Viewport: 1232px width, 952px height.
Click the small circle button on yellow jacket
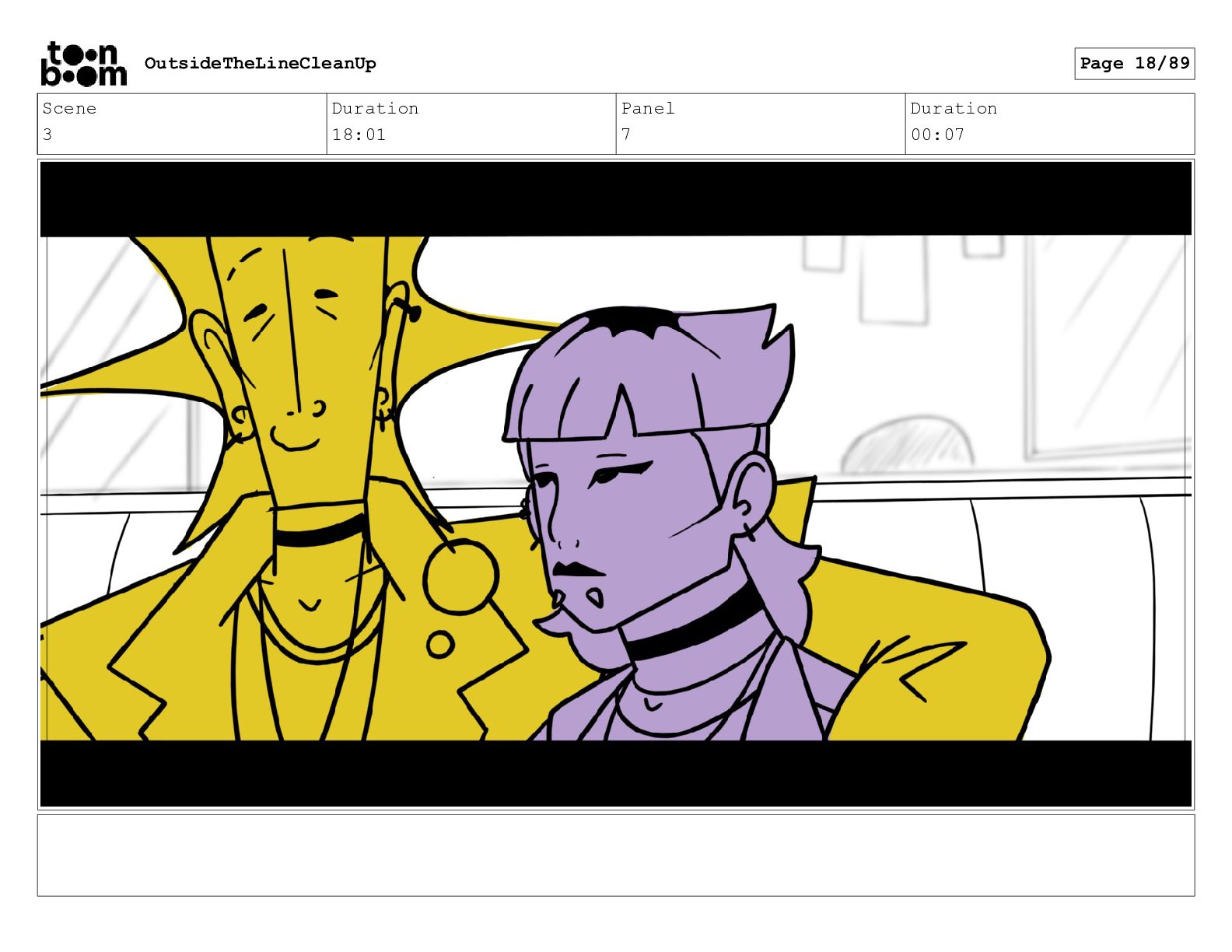click(x=440, y=645)
